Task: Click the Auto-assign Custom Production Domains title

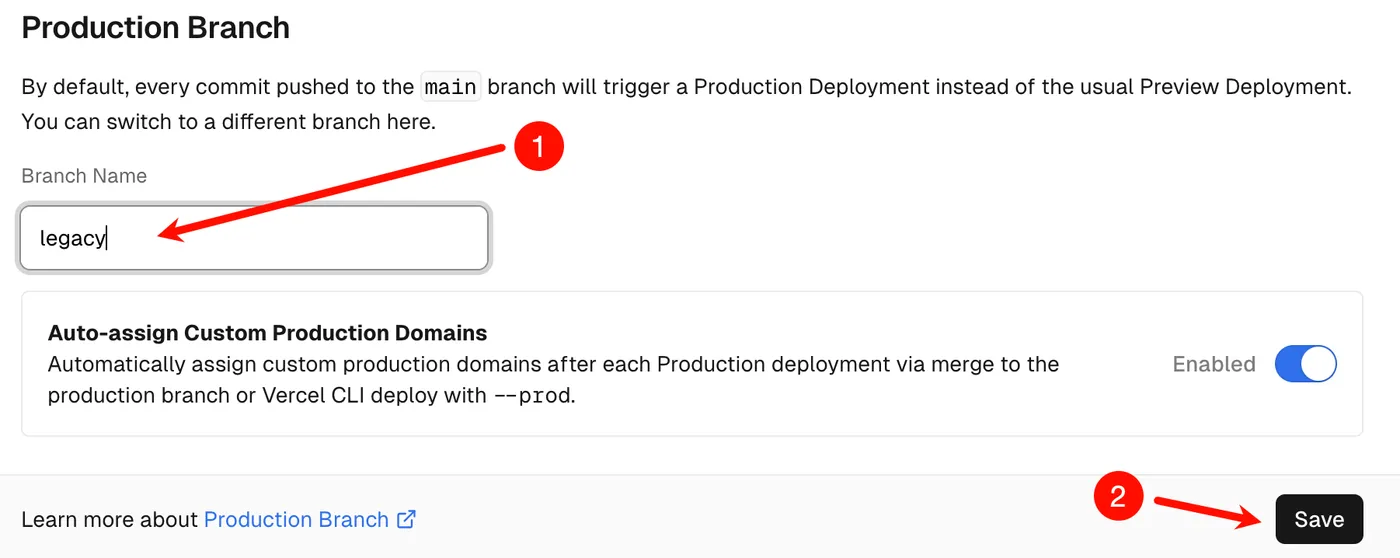Action: [267, 333]
